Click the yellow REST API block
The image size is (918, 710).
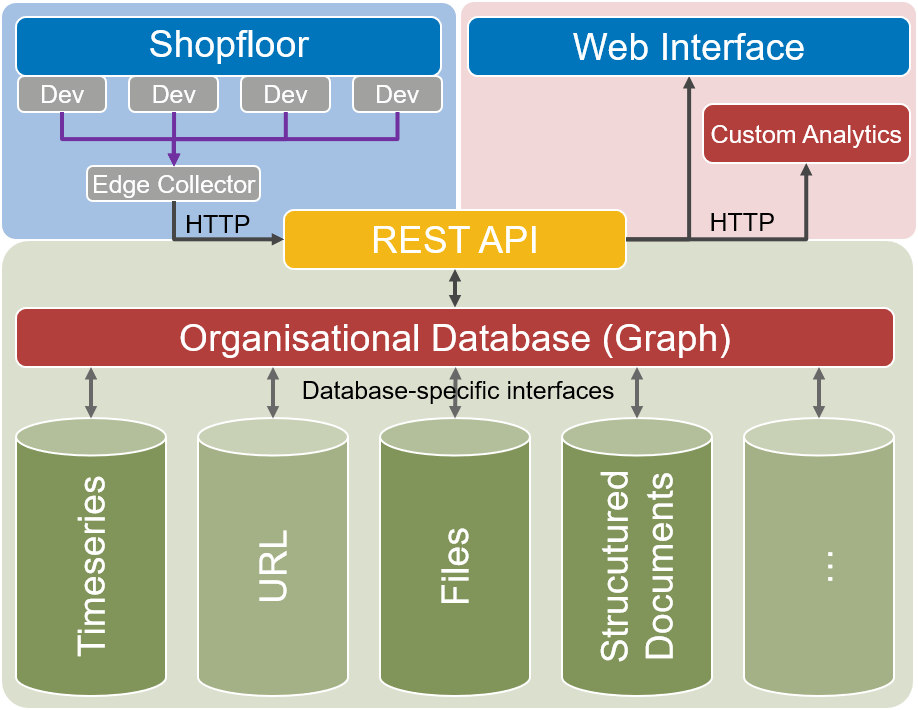pyautogui.click(x=455, y=240)
